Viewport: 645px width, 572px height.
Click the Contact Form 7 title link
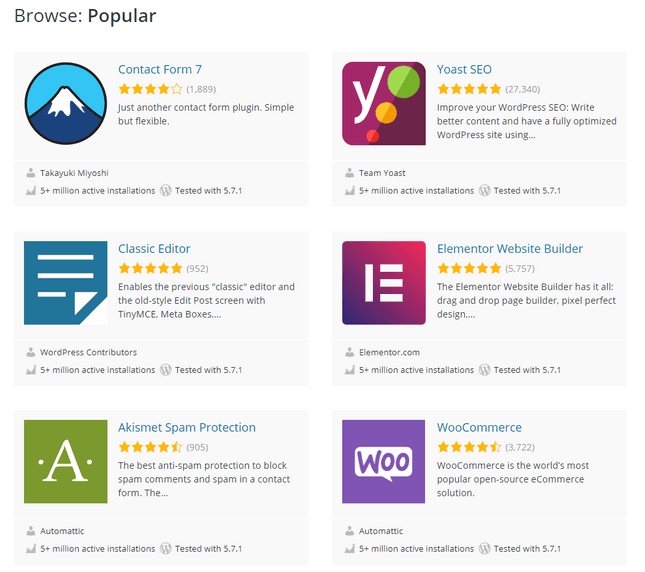tap(160, 69)
